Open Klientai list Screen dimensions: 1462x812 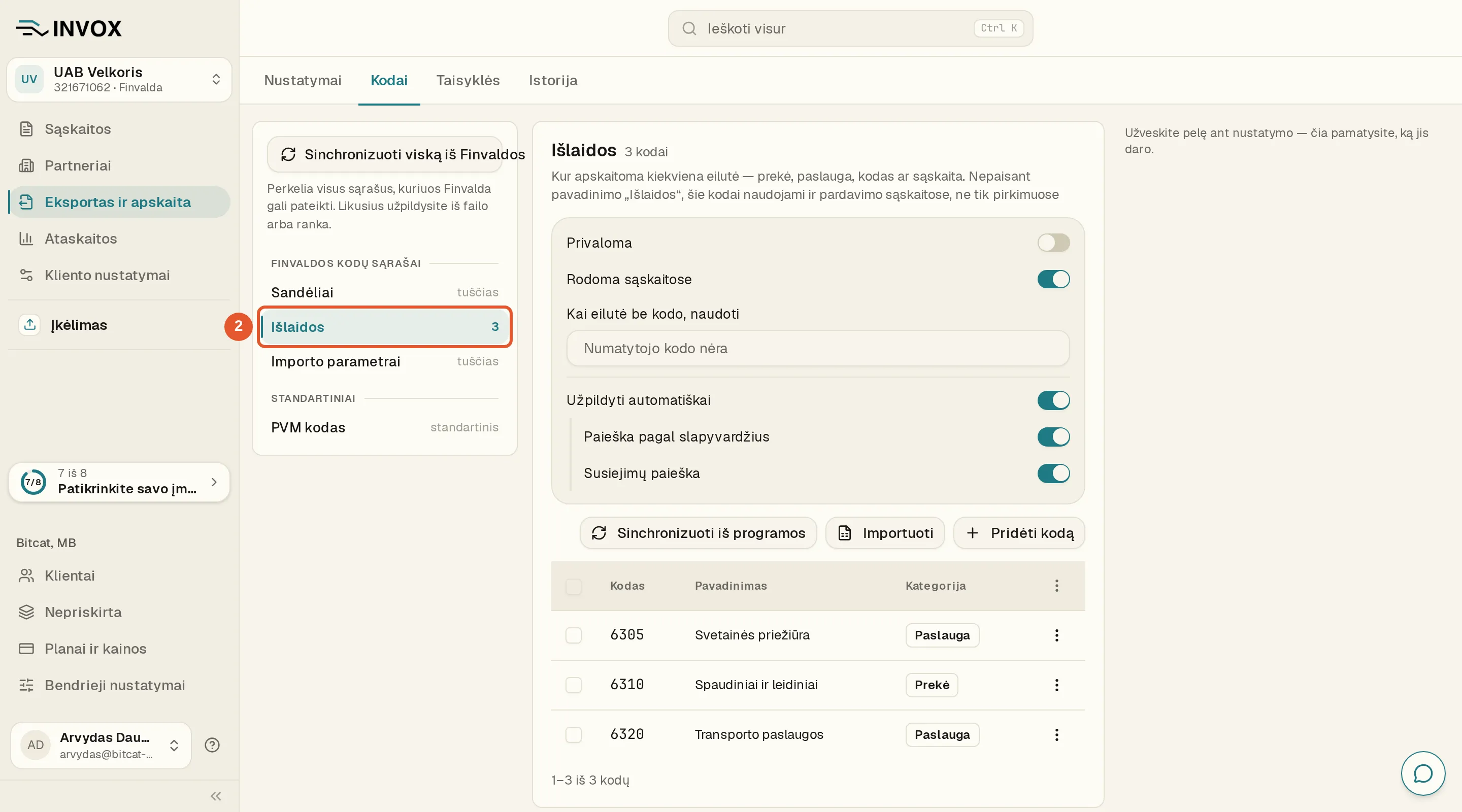(x=119, y=576)
